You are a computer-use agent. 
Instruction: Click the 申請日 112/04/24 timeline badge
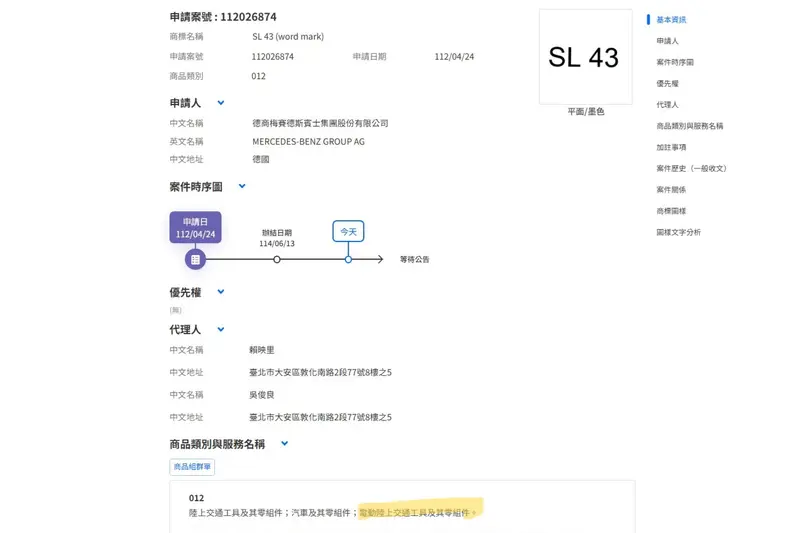[x=195, y=227]
